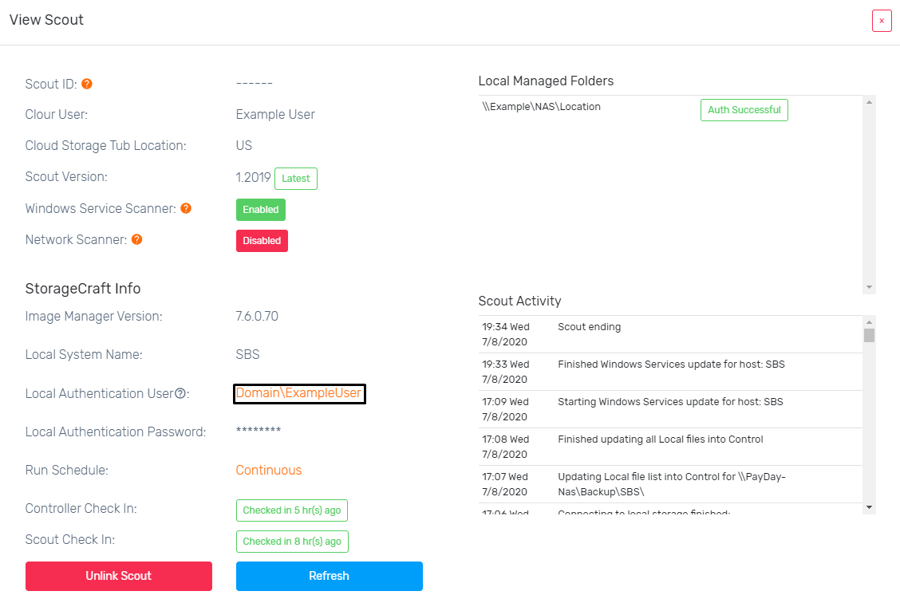Open the Windows Service Scanner help icon

[185, 208]
